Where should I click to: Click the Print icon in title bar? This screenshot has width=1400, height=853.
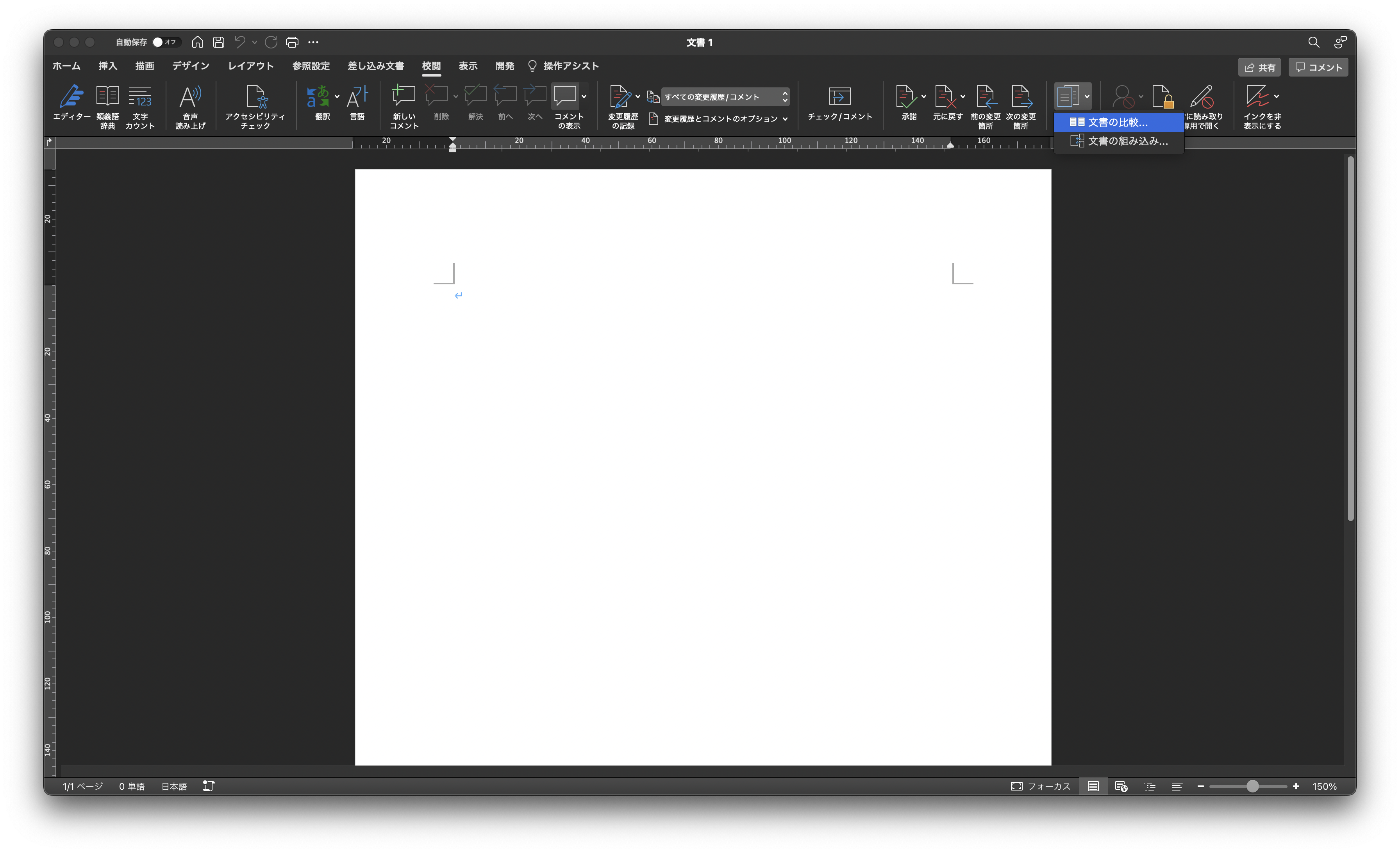(x=292, y=42)
